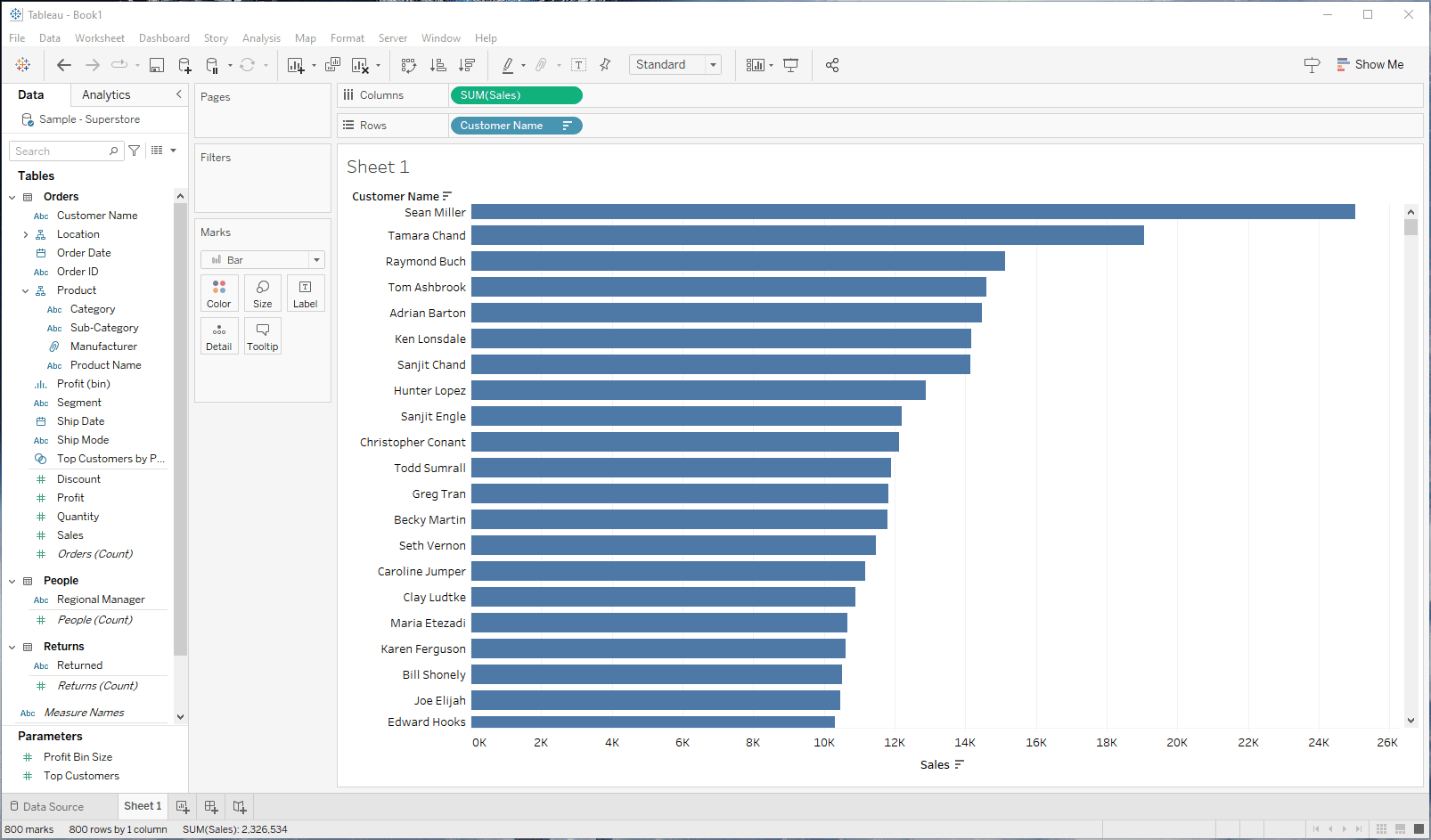Click the Sort Ascending toolbar icon
Screen dimensions: 1431x840
(437, 65)
